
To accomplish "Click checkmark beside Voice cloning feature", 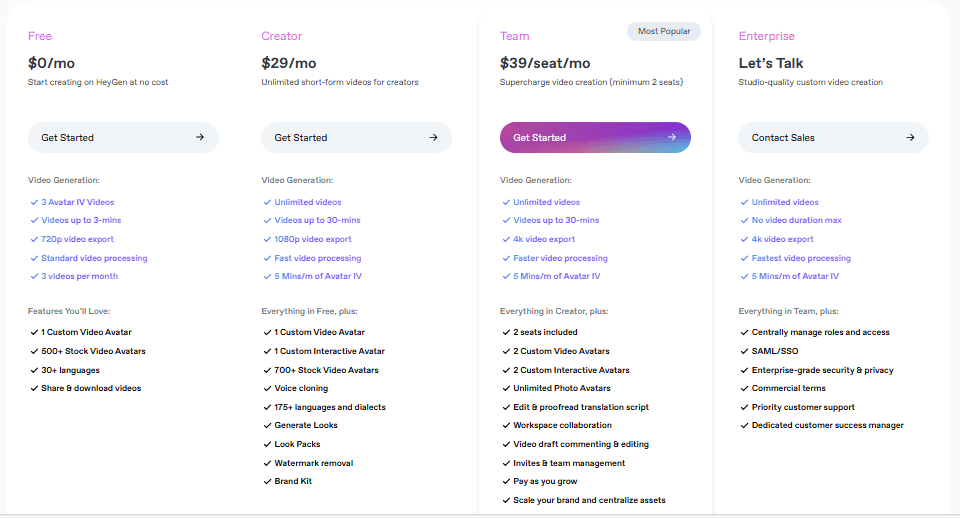I will (268, 388).
